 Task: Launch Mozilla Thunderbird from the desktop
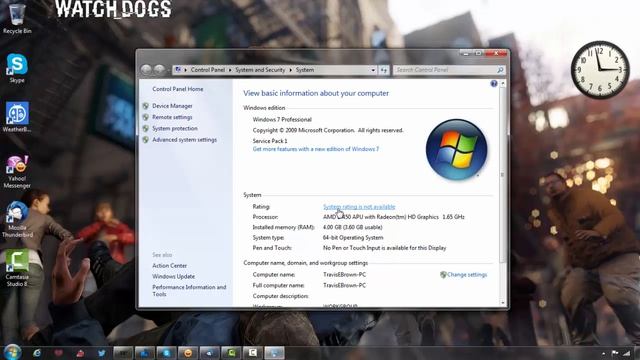pos(17,220)
